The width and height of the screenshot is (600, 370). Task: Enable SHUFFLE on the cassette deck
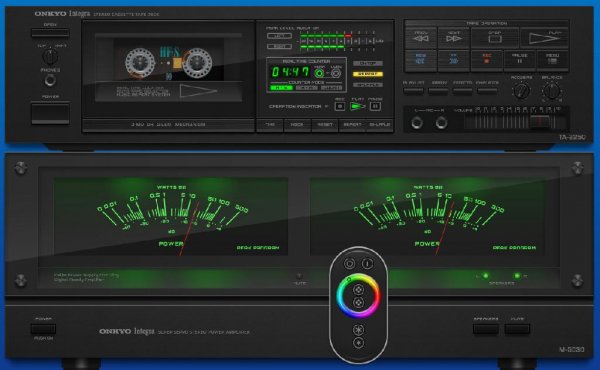pos(380,125)
